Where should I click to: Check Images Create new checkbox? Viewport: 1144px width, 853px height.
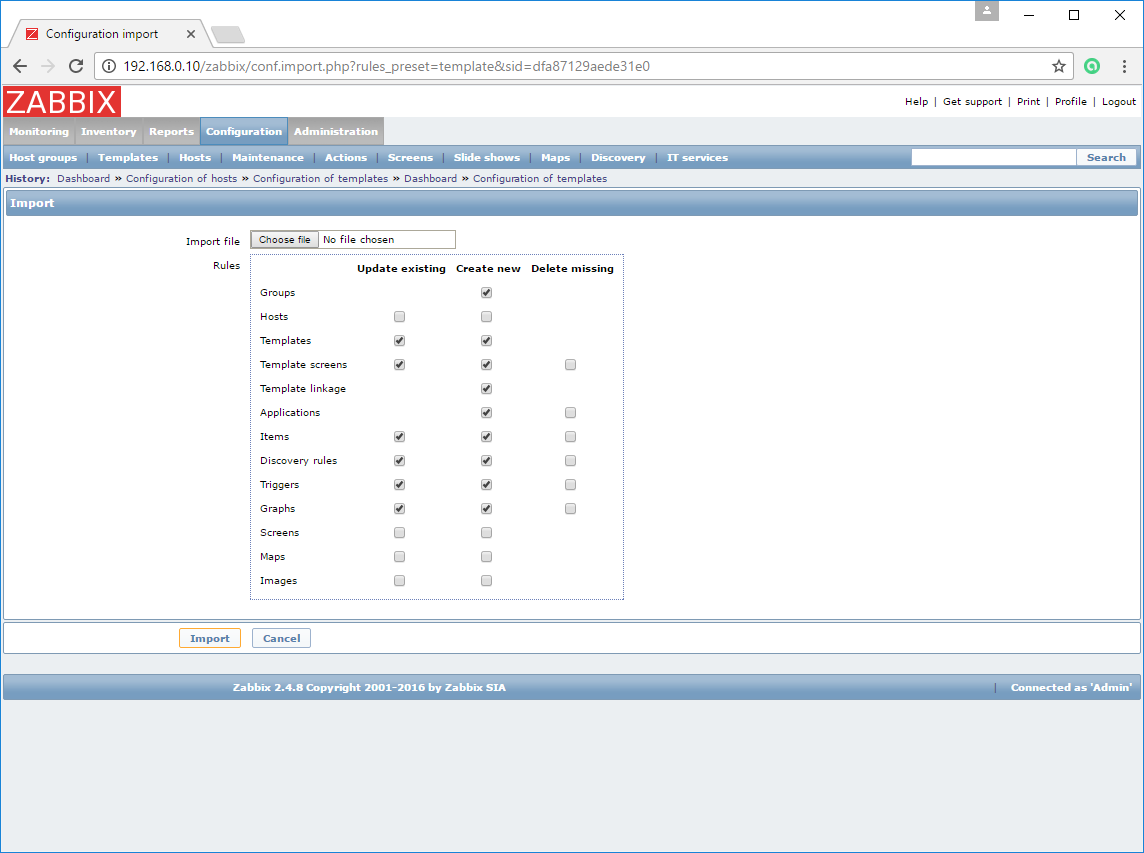point(487,582)
